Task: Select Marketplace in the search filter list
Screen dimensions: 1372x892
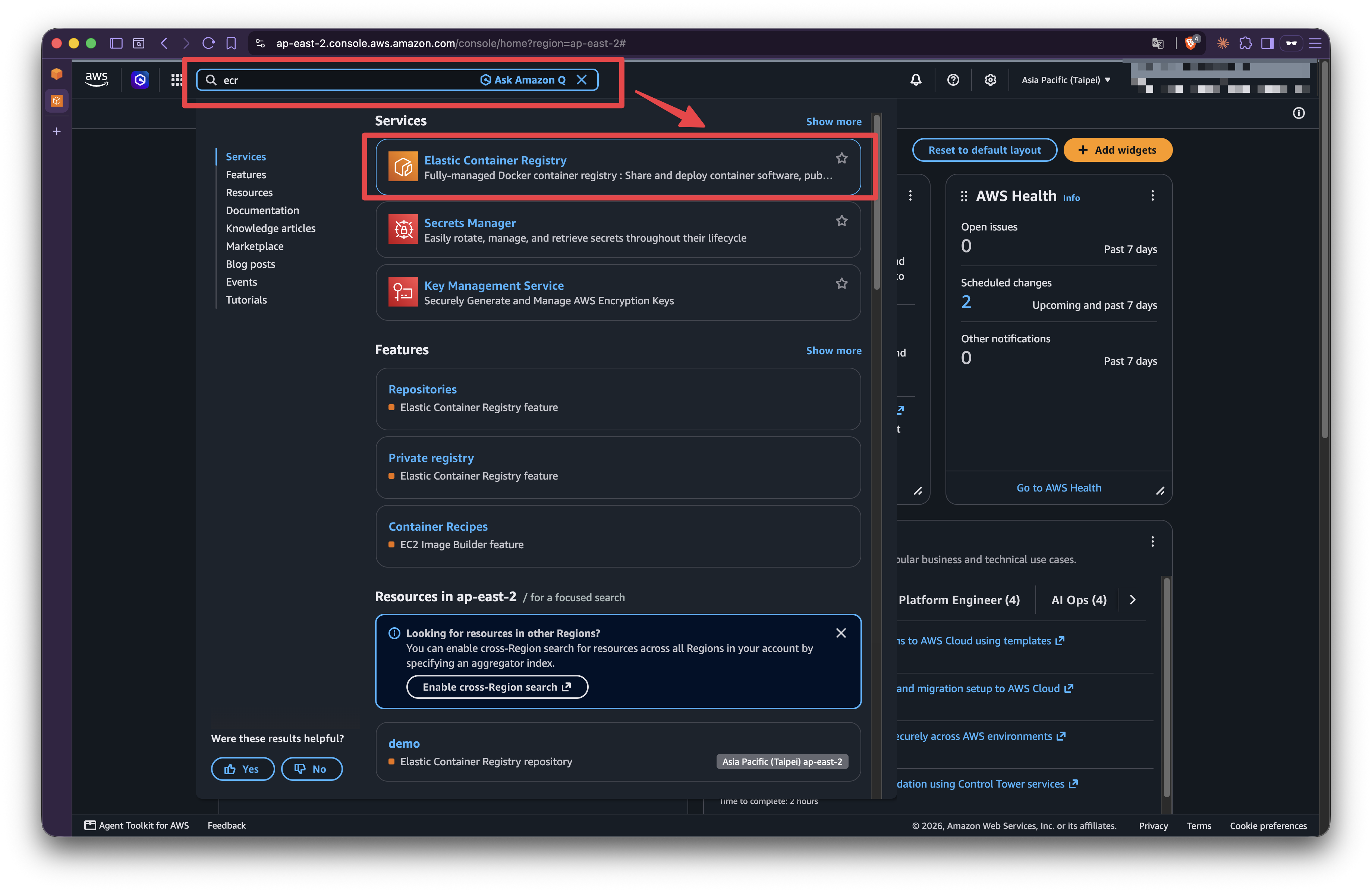Action: (x=254, y=246)
